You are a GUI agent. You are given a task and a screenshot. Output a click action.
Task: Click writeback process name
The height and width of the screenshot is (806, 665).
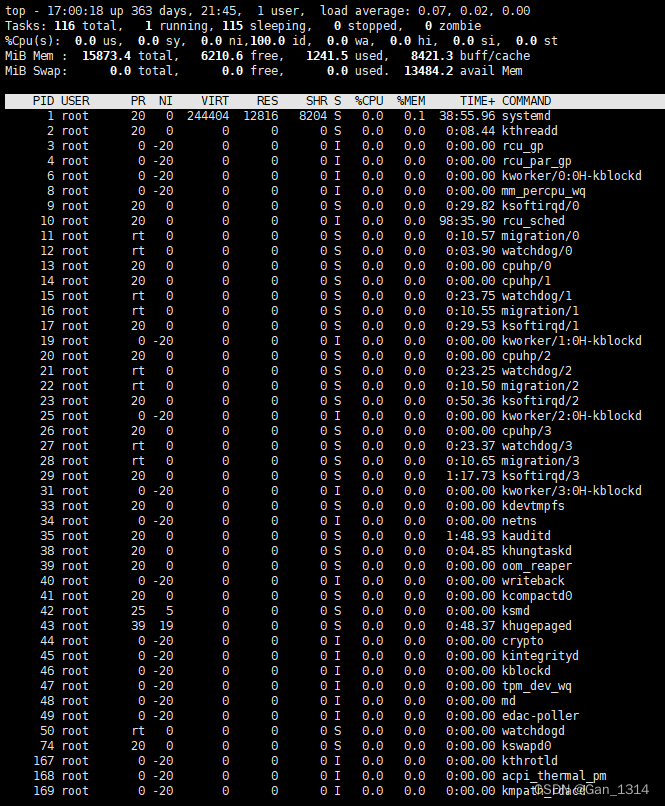(x=533, y=581)
